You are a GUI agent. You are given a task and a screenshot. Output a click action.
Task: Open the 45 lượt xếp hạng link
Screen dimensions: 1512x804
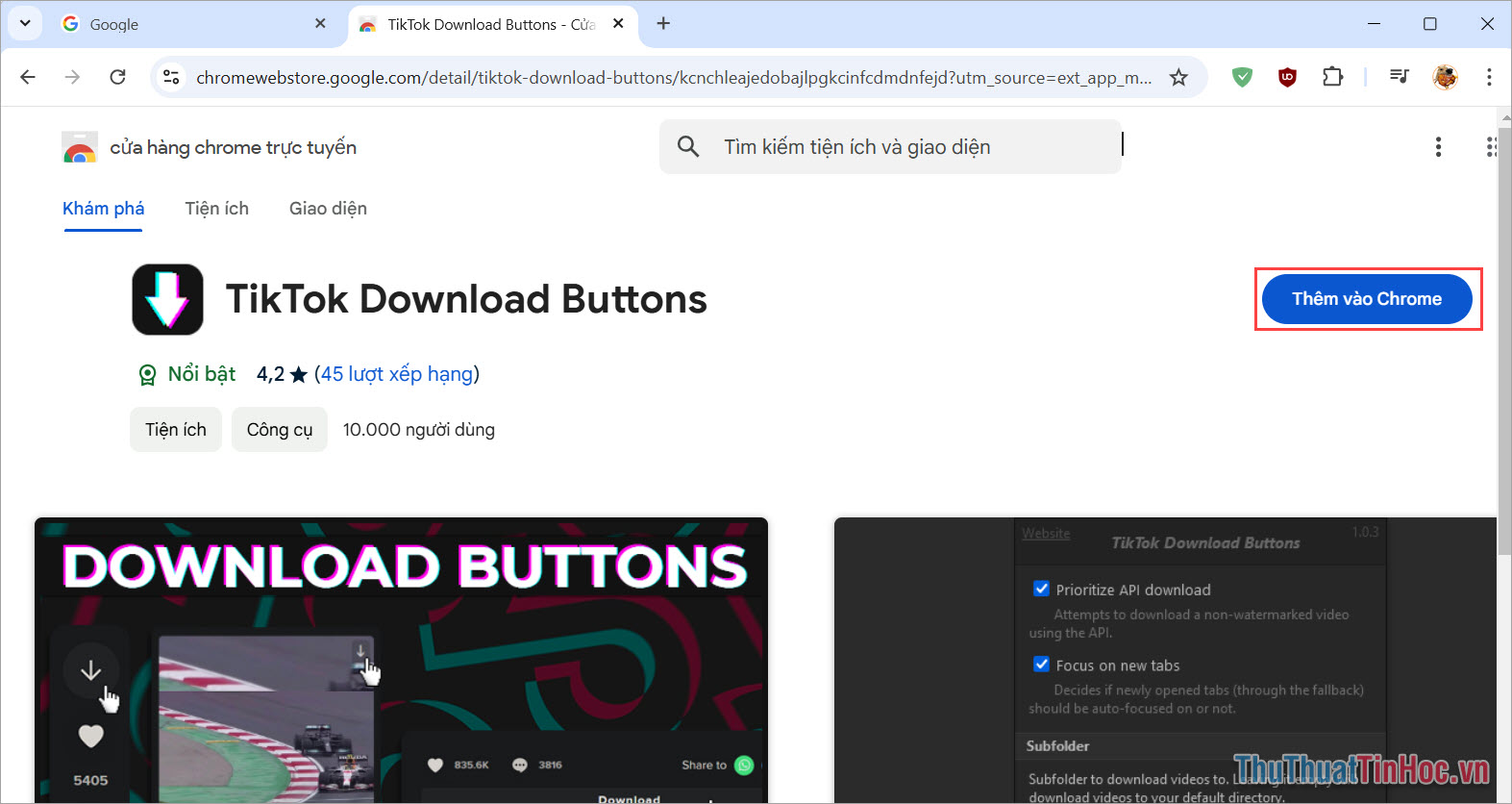396,374
